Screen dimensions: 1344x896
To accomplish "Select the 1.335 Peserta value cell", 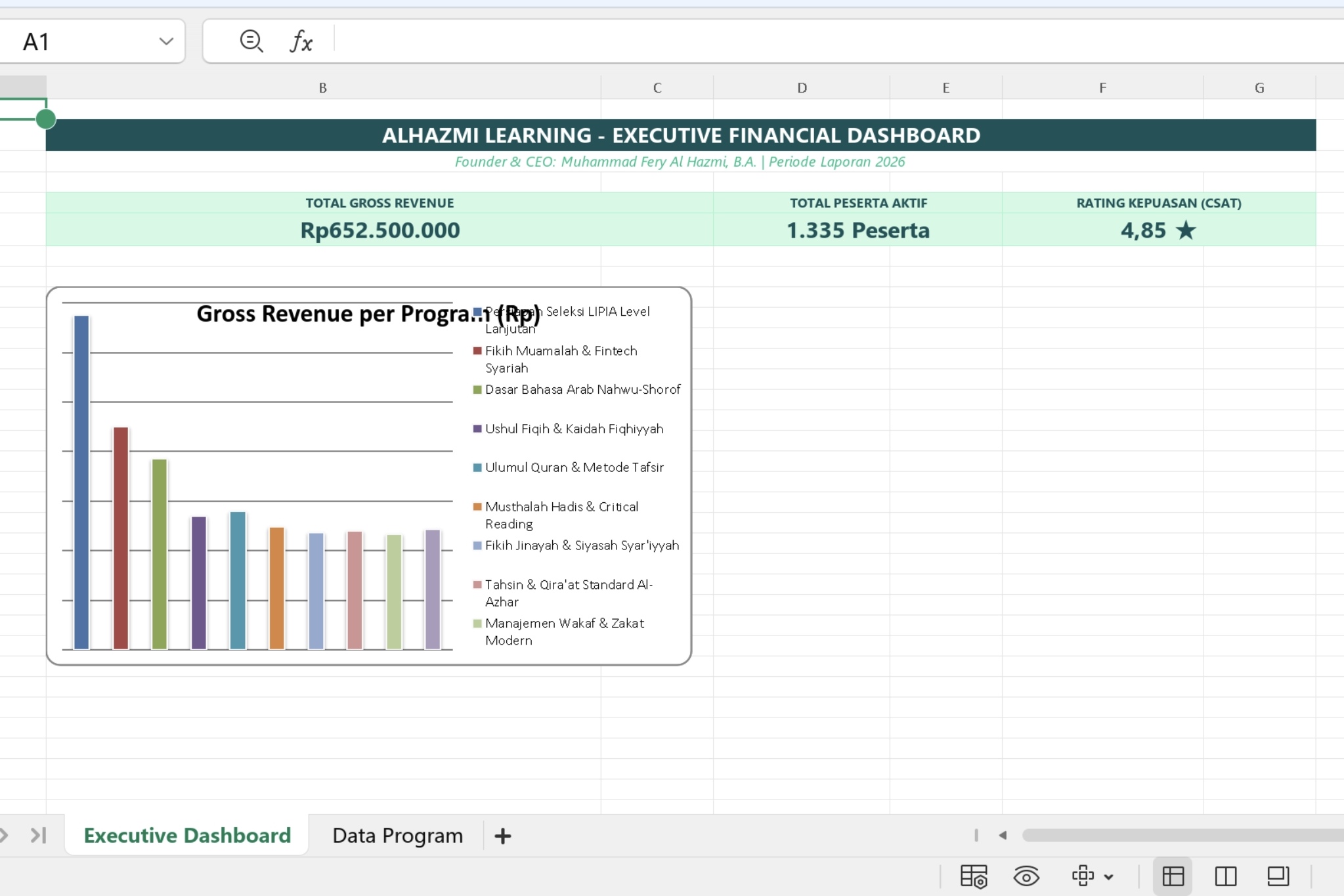I will click(858, 230).
